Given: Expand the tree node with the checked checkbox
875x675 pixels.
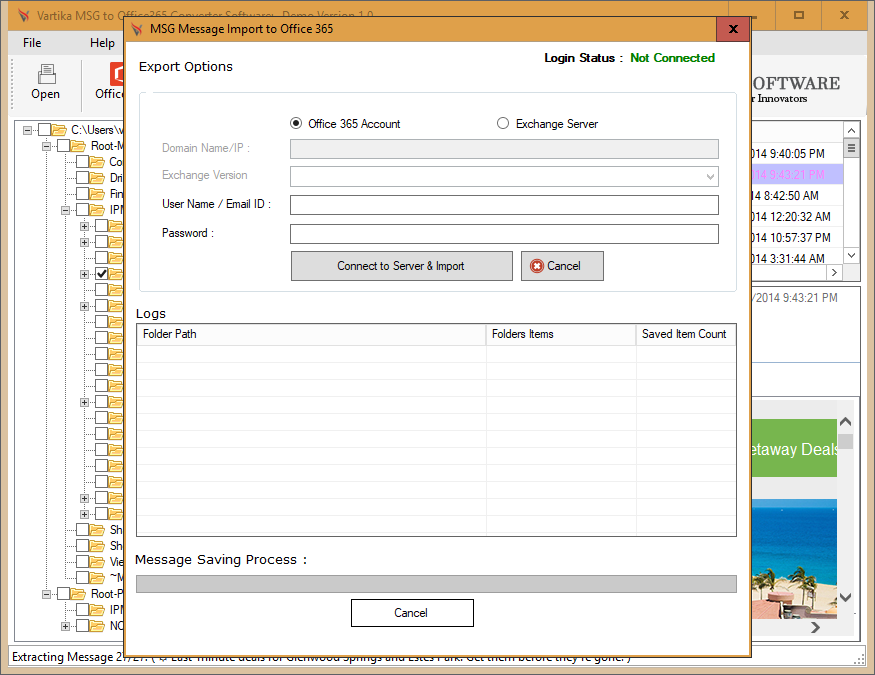Looking at the screenshot, I should (x=84, y=274).
